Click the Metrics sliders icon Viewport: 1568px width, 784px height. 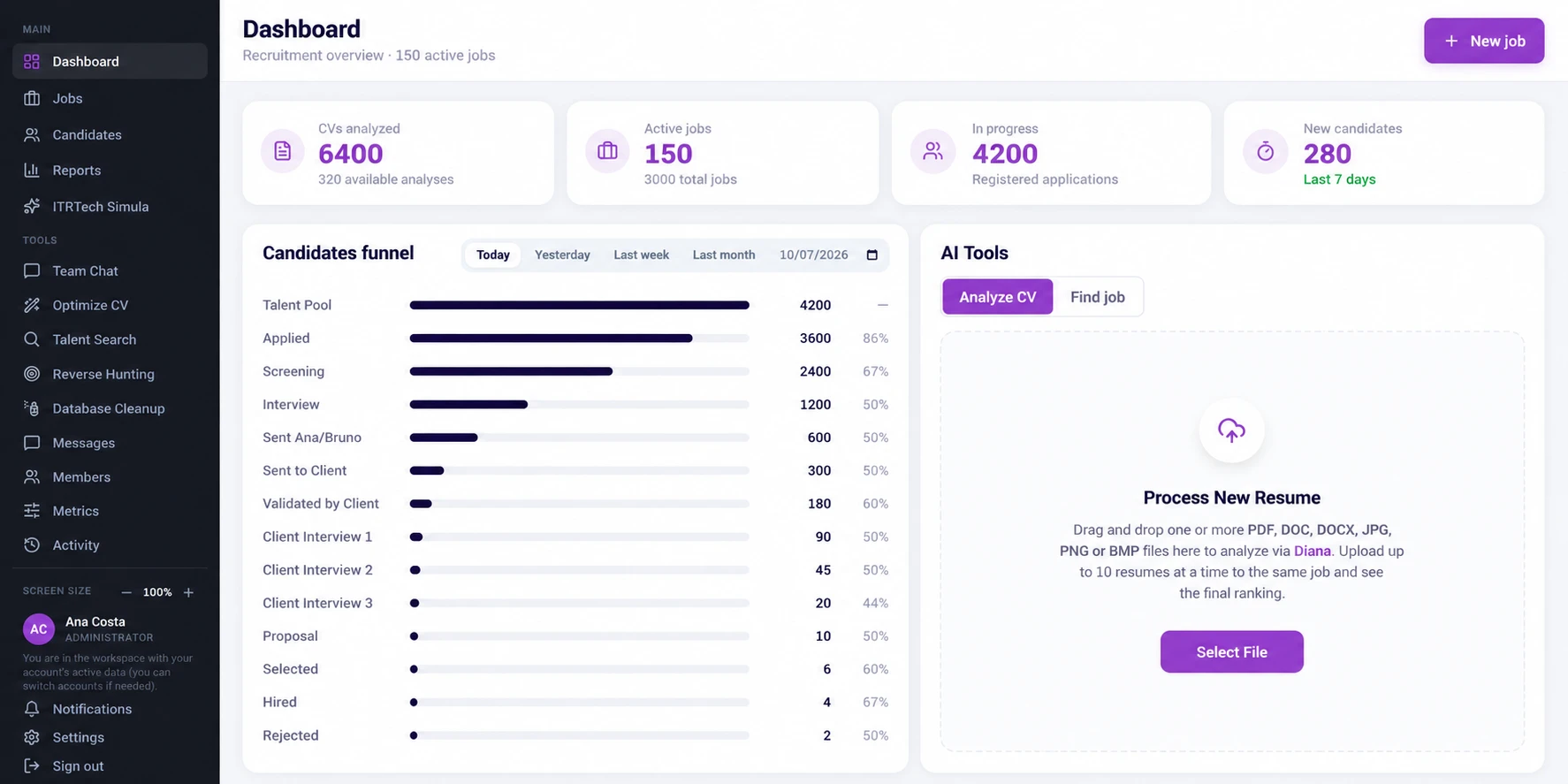(32, 511)
